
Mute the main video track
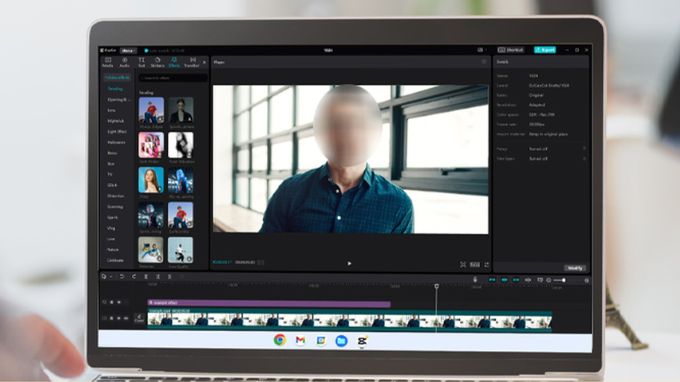click(126, 318)
